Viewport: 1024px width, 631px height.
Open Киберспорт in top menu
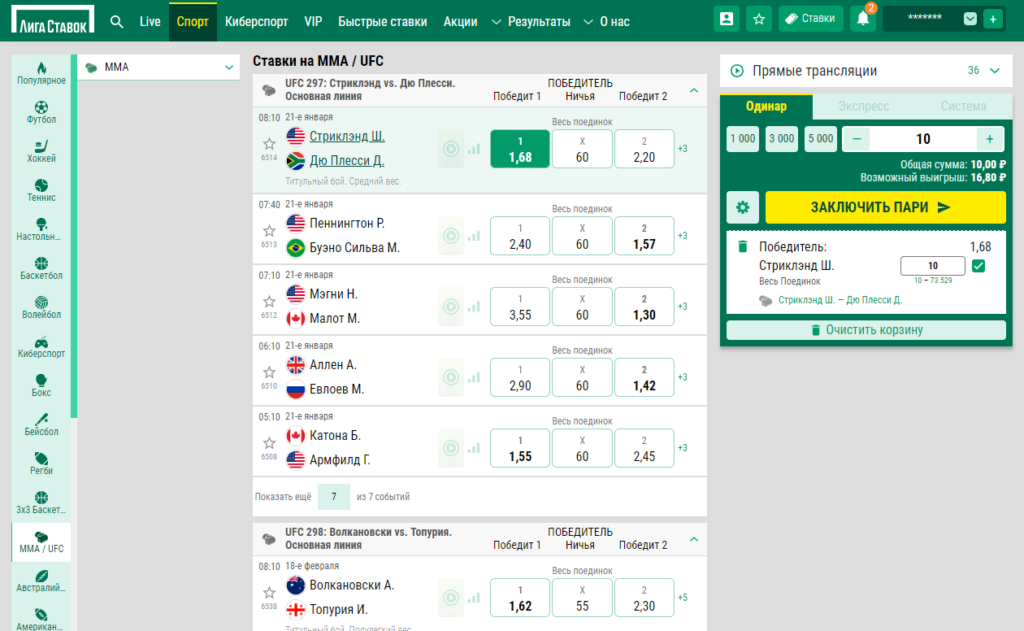click(x=256, y=22)
